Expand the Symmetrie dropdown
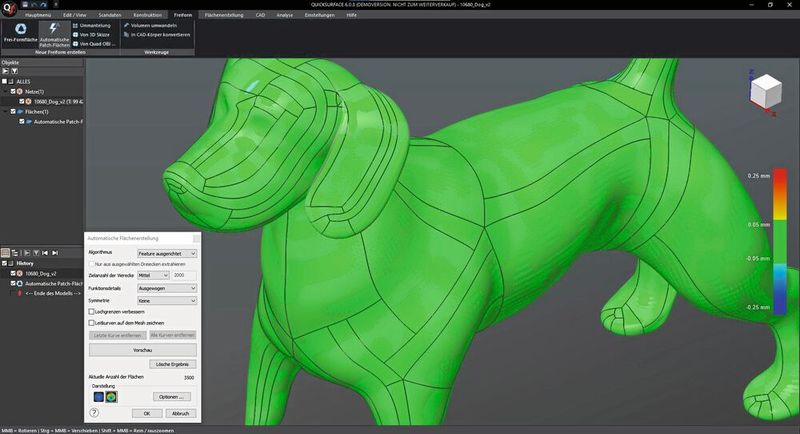The height and width of the screenshot is (434, 800). pos(165,300)
